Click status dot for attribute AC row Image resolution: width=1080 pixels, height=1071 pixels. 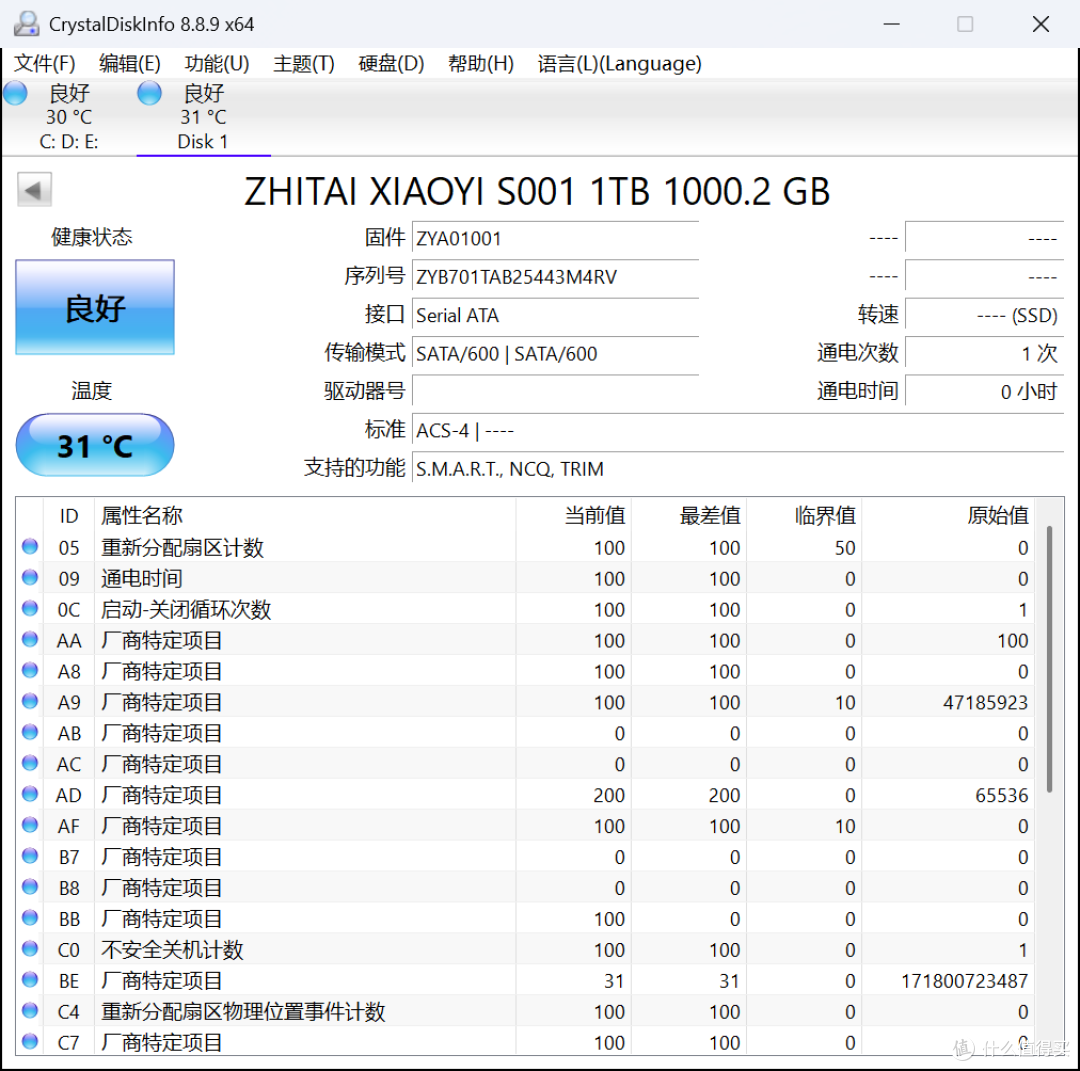point(30,763)
